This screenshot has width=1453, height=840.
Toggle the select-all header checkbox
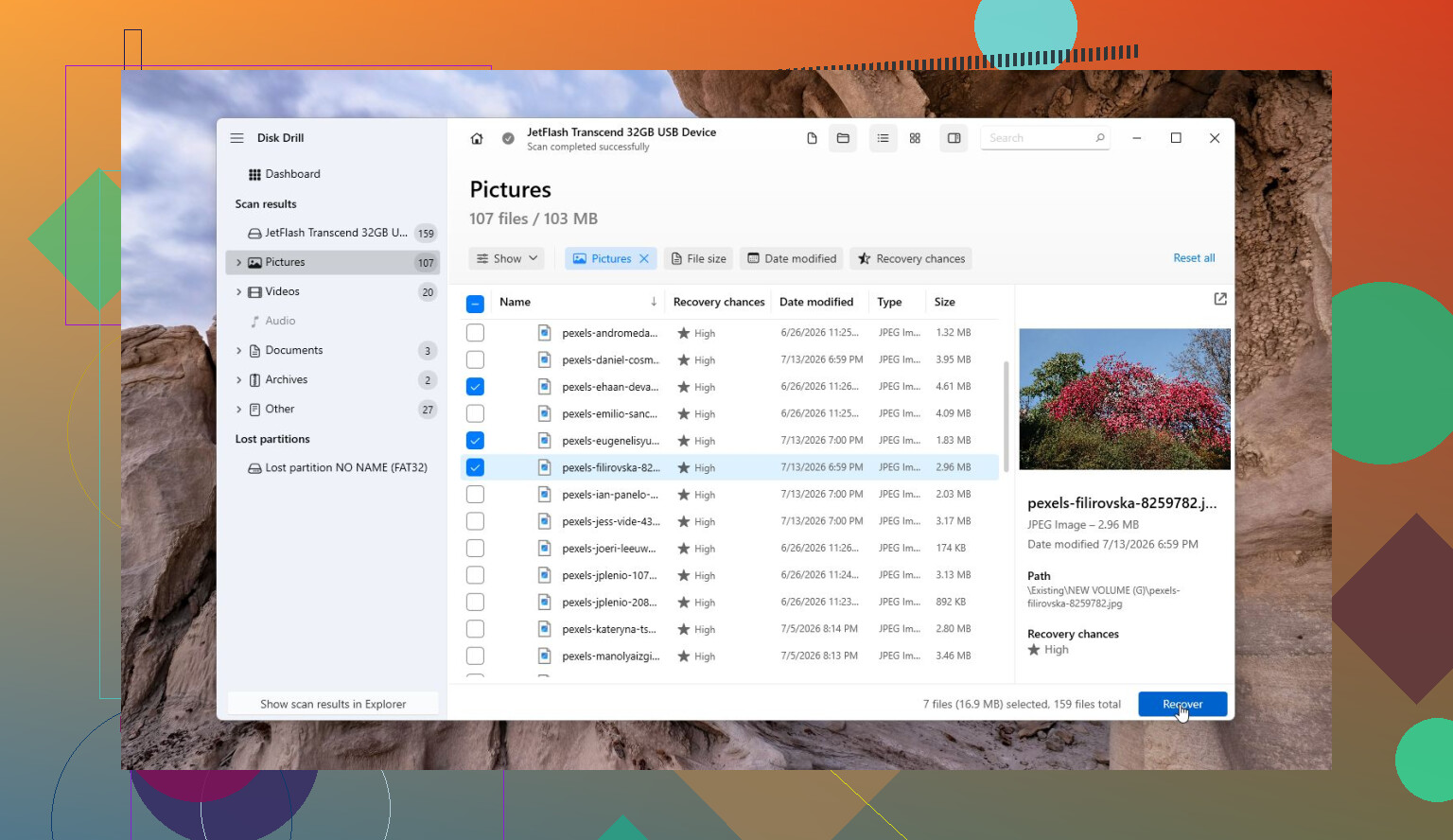click(475, 304)
